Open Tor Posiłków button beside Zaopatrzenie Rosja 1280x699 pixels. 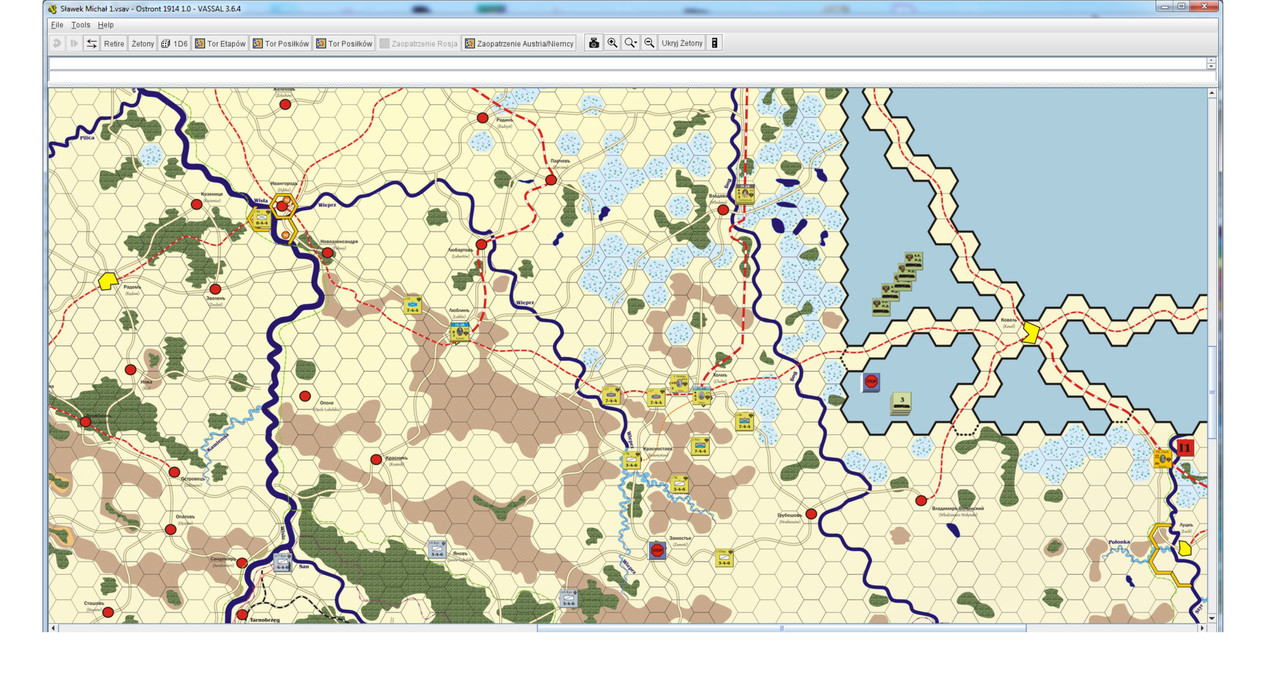click(x=344, y=43)
